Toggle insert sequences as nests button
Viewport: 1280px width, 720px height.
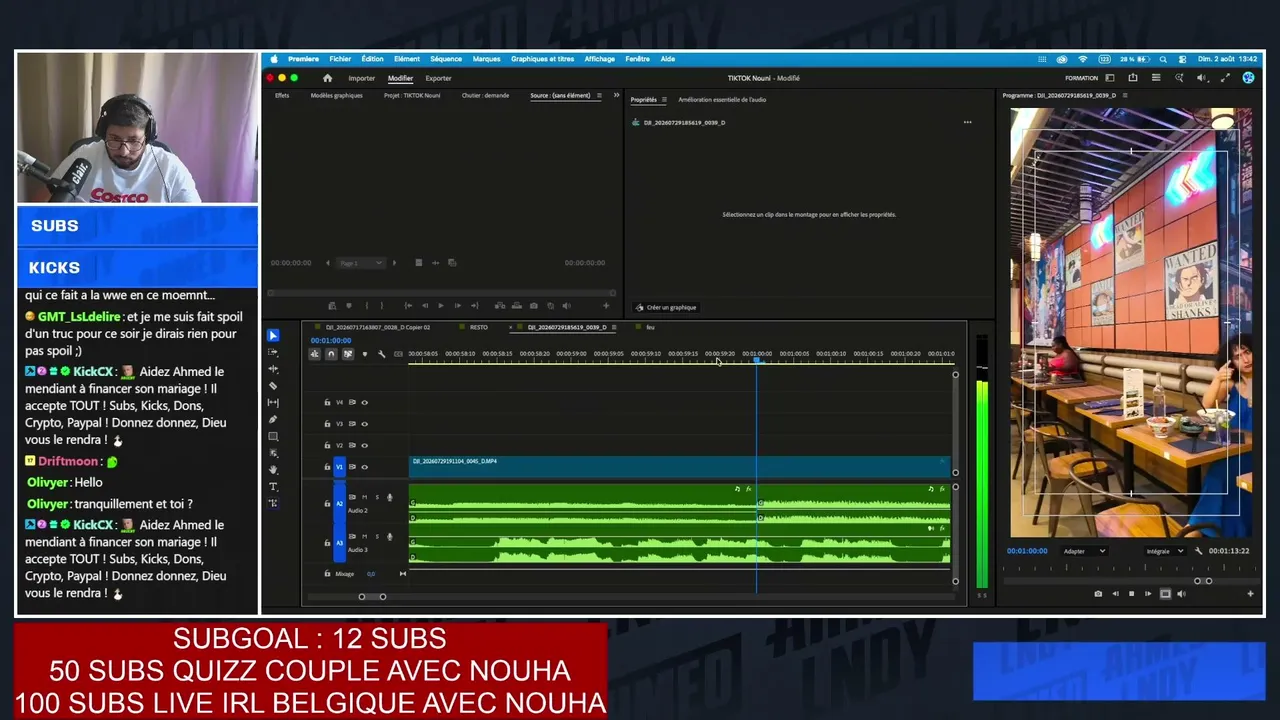(315, 354)
